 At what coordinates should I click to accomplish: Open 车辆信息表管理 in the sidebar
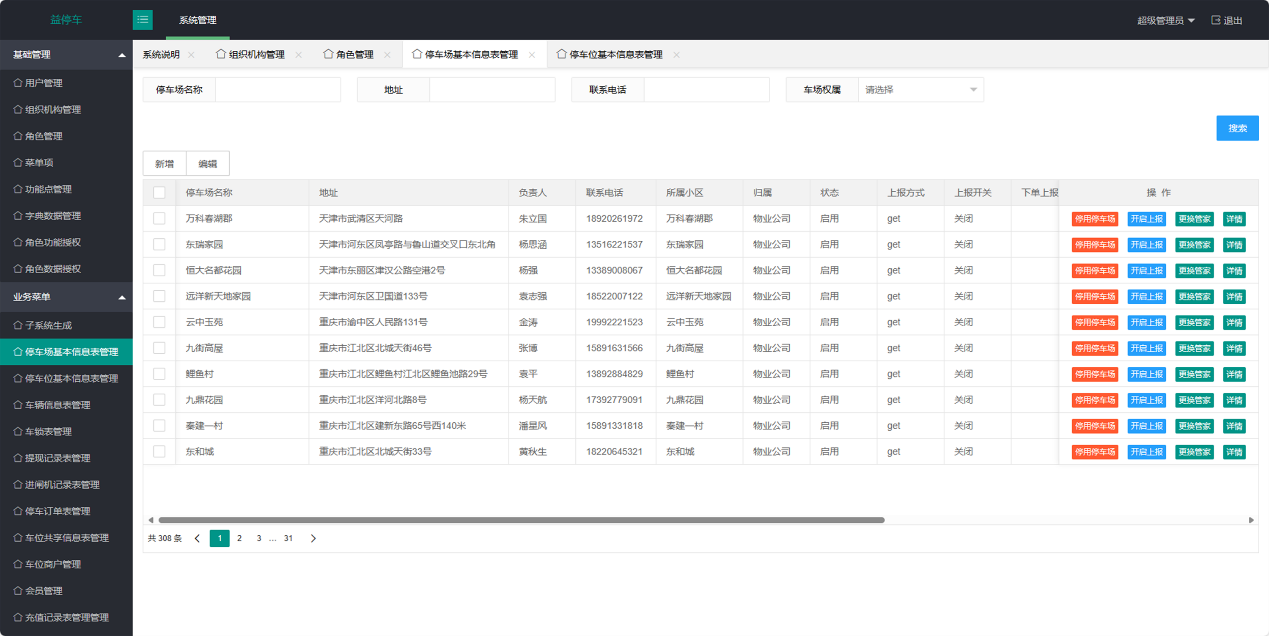57,405
